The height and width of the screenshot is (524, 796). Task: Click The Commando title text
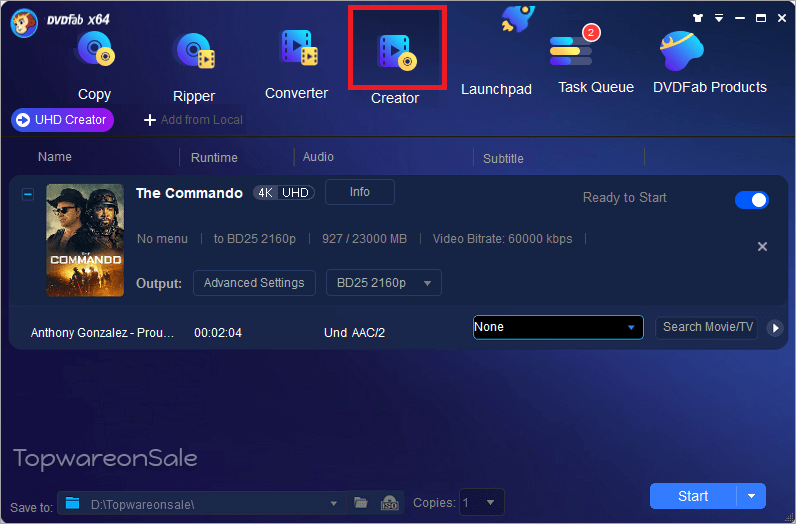(x=189, y=193)
